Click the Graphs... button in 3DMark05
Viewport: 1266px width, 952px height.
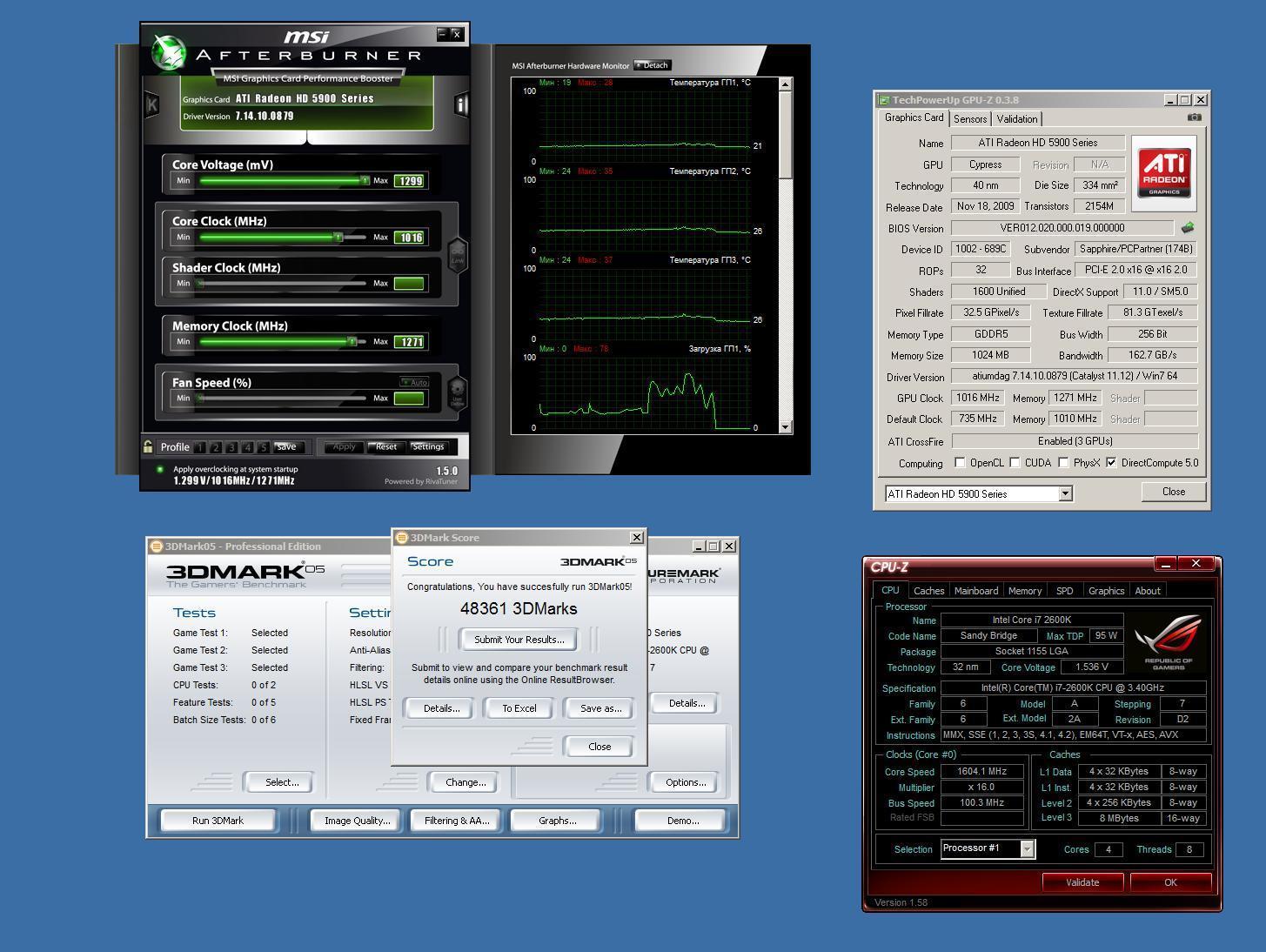(557, 821)
